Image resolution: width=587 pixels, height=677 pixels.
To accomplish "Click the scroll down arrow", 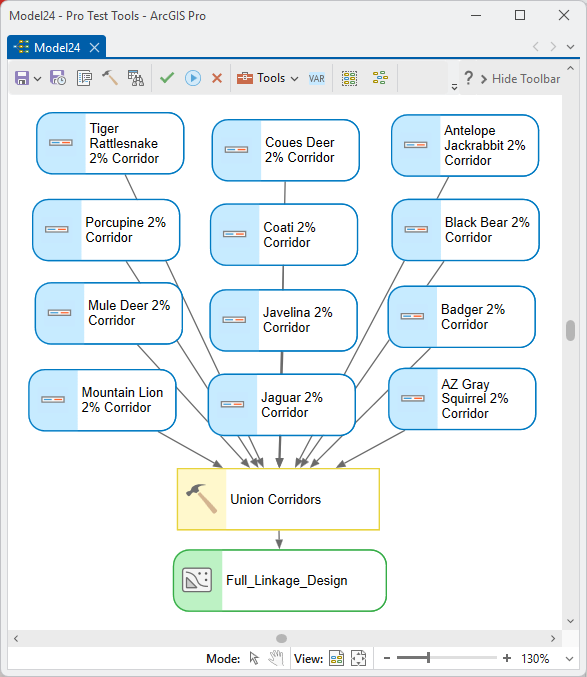I will pos(570,621).
